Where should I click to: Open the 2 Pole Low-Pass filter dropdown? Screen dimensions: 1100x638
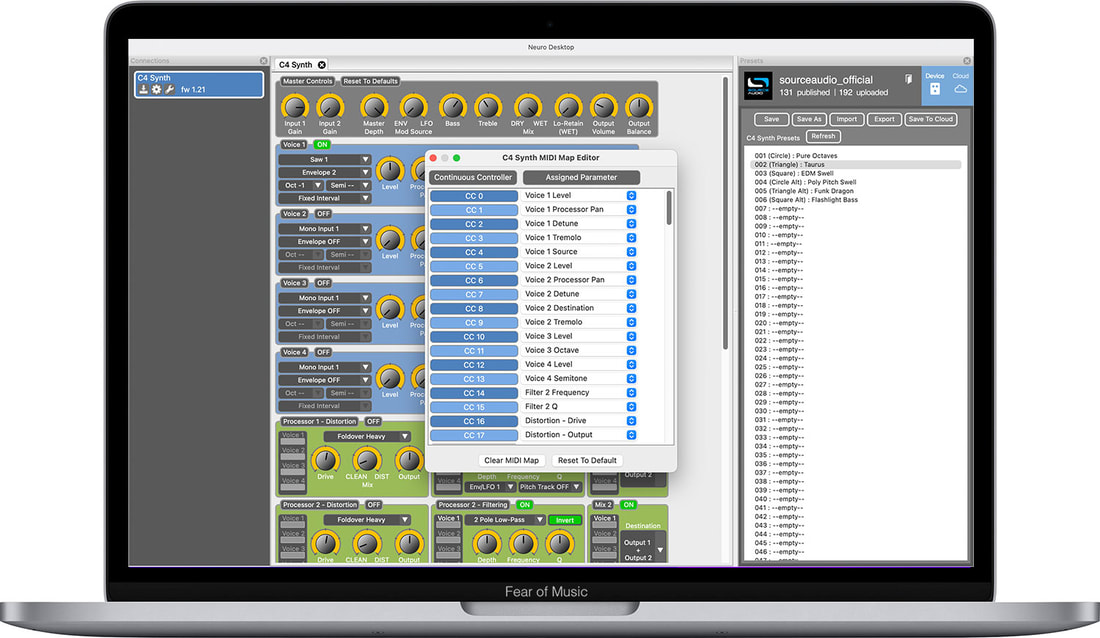pos(505,519)
